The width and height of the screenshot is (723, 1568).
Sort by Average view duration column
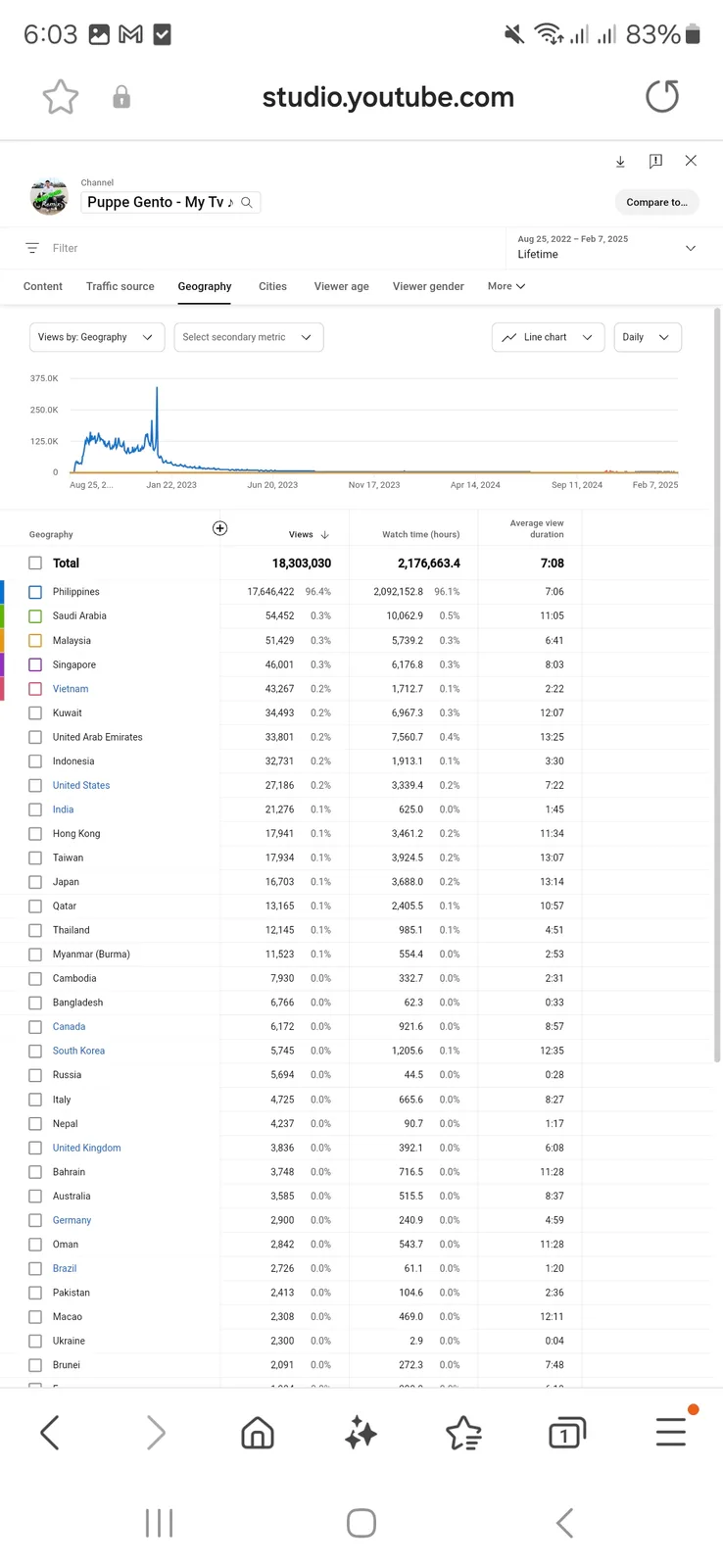pyautogui.click(x=536, y=528)
